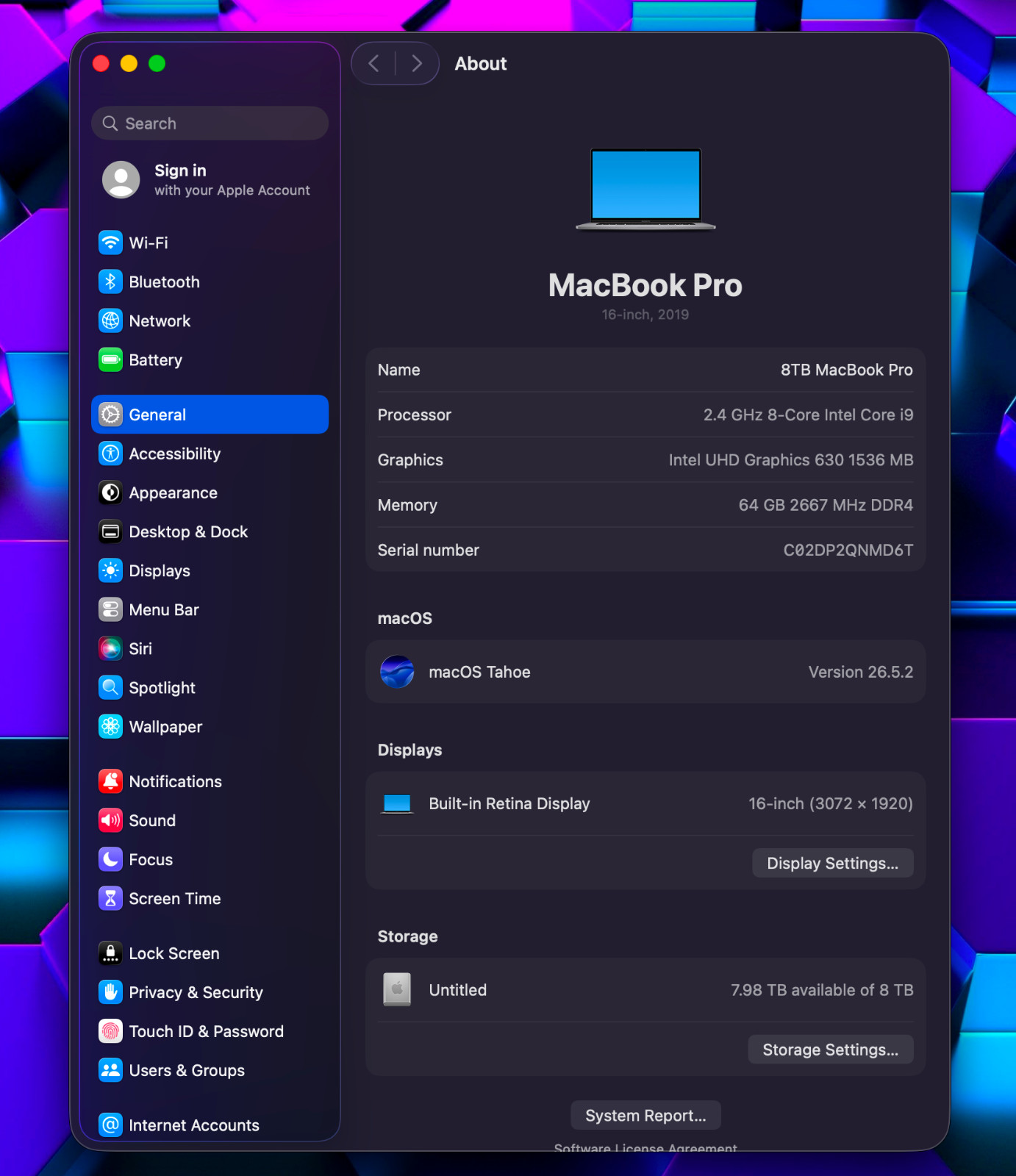This screenshot has height=1176, width=1016.
Task: Click the Wallpaper flower icon
Action: [110, 726]
